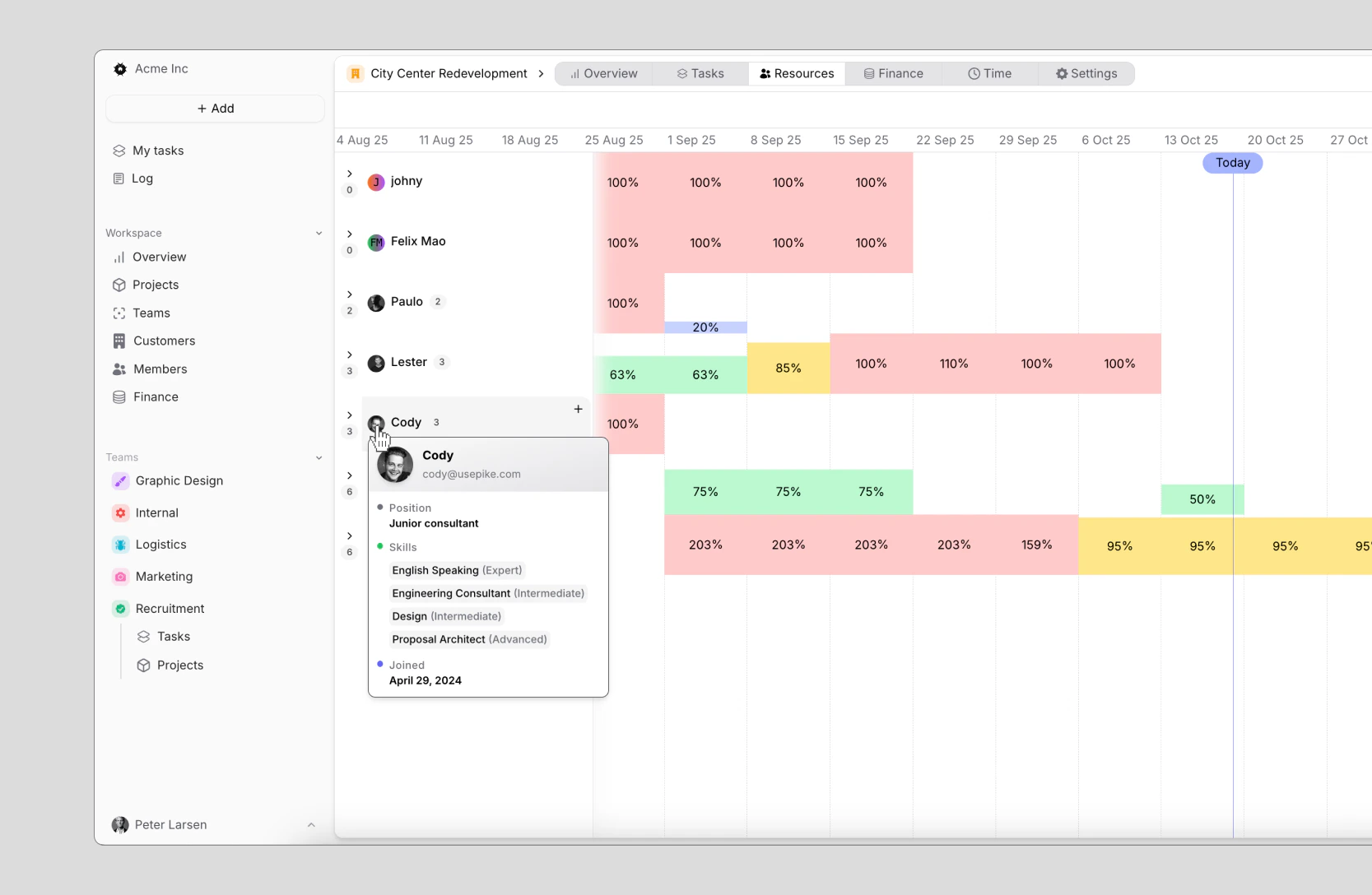This screenshot has width=1372, height=895.
Task: Open City Center Redevelopment project title
Action: pos(449,73)
